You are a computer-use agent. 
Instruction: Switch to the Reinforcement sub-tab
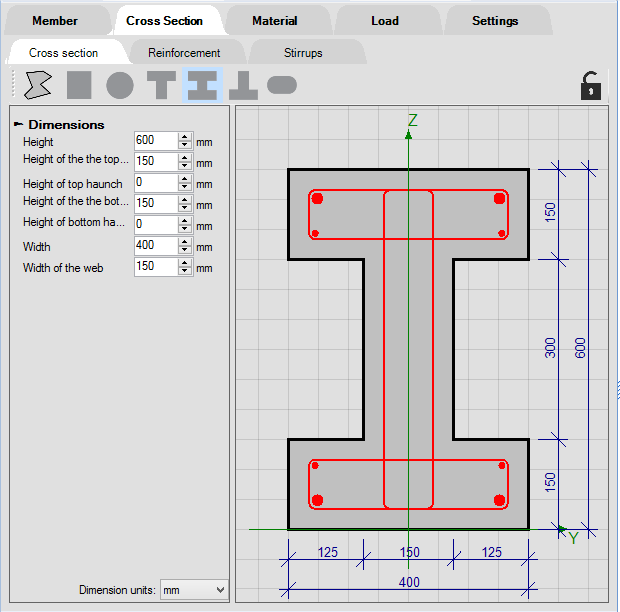(x=184, y=53)
